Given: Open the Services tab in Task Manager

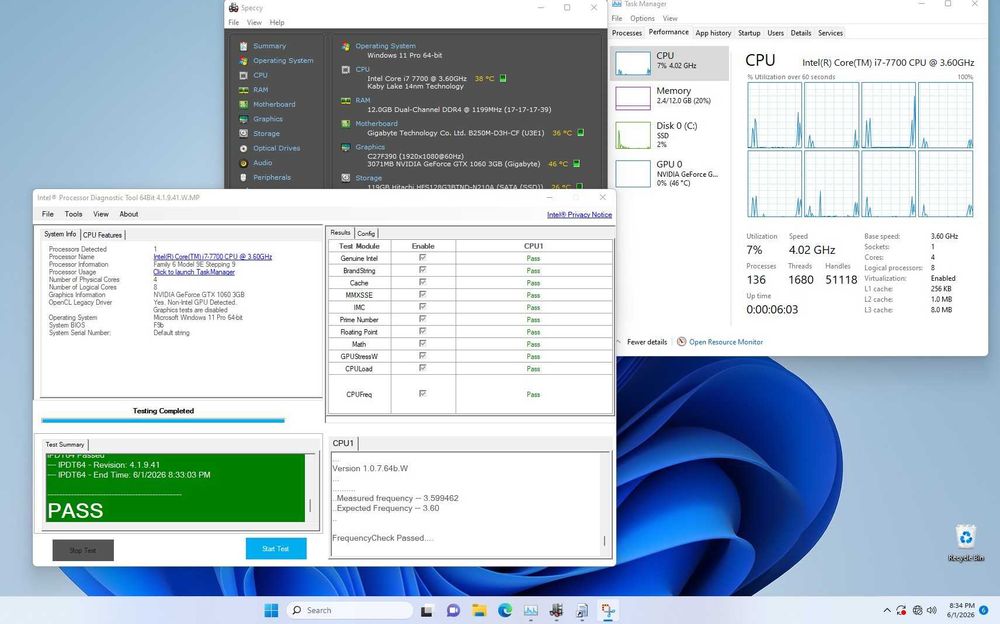Looking at the screenshot, I should click(x=830, y=33).
